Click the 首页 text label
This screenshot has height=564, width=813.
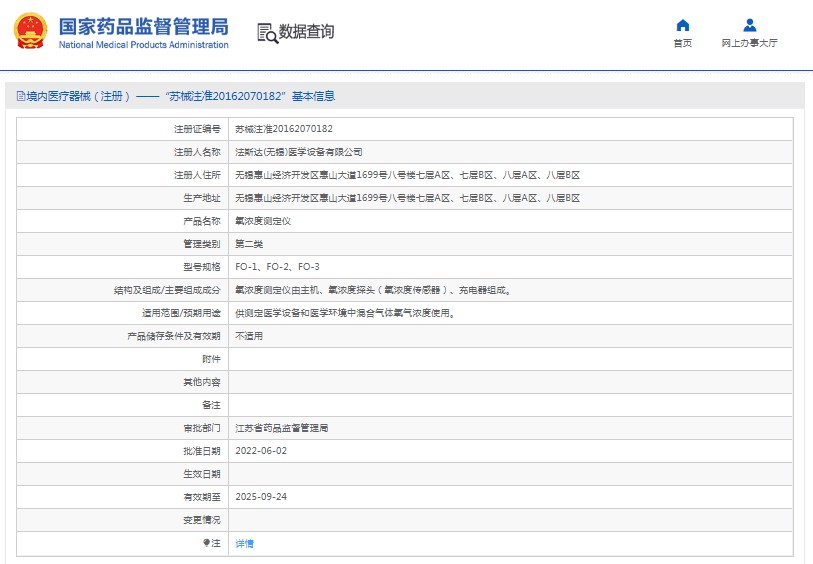pyautogui.click(x=682, y=43)
